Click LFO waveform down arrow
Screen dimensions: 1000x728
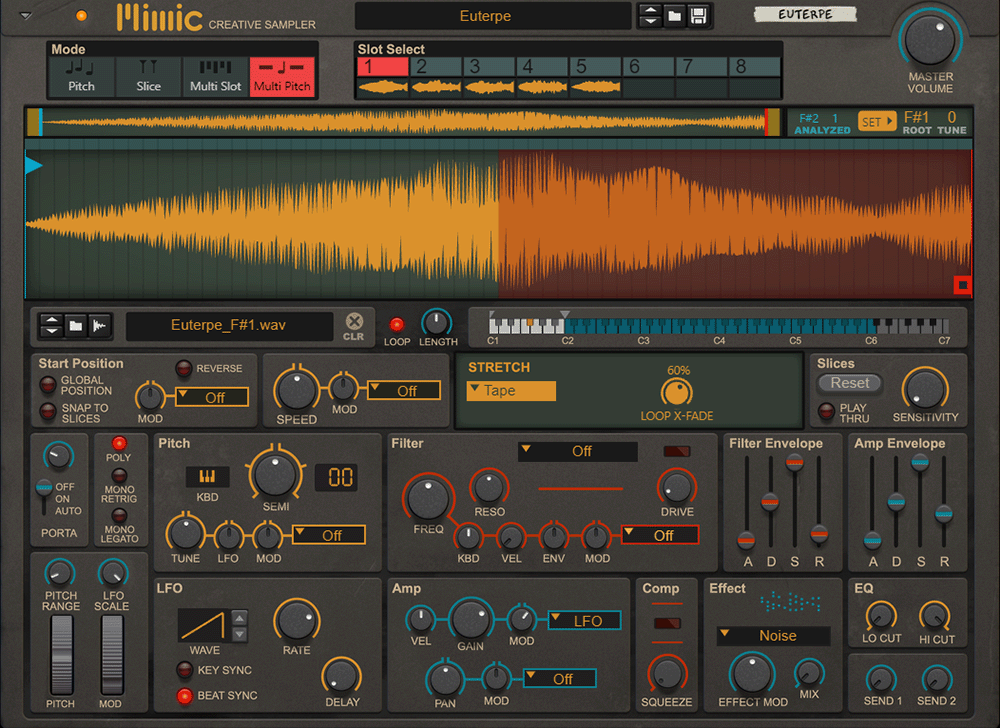click(x=239, y=634)
